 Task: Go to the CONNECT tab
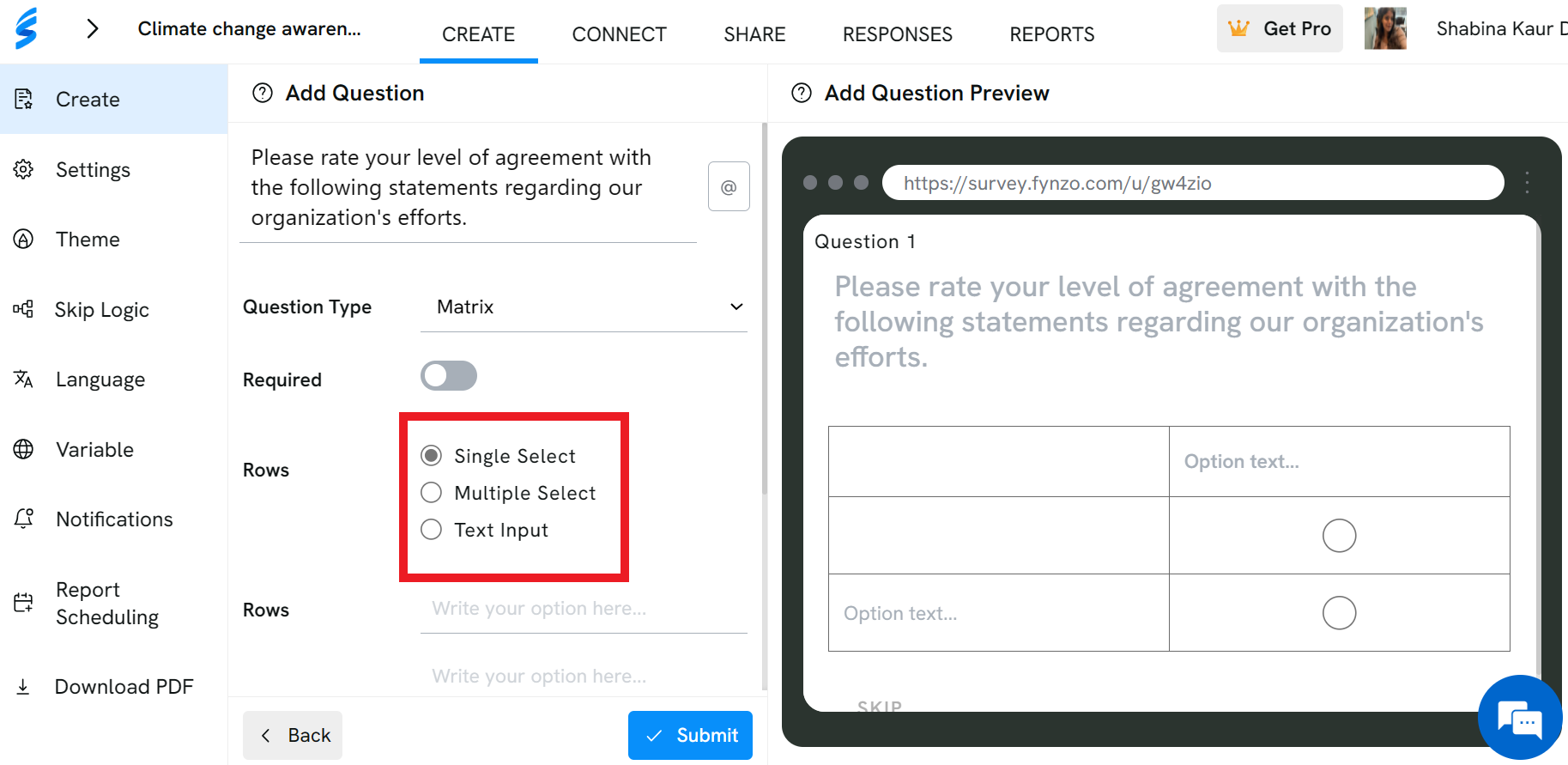619,34
